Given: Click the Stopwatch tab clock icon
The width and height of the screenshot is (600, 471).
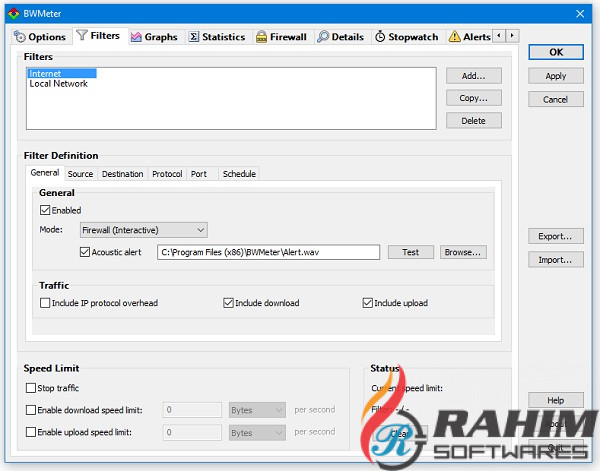Looking at the screenshot, I should point(380,36).
